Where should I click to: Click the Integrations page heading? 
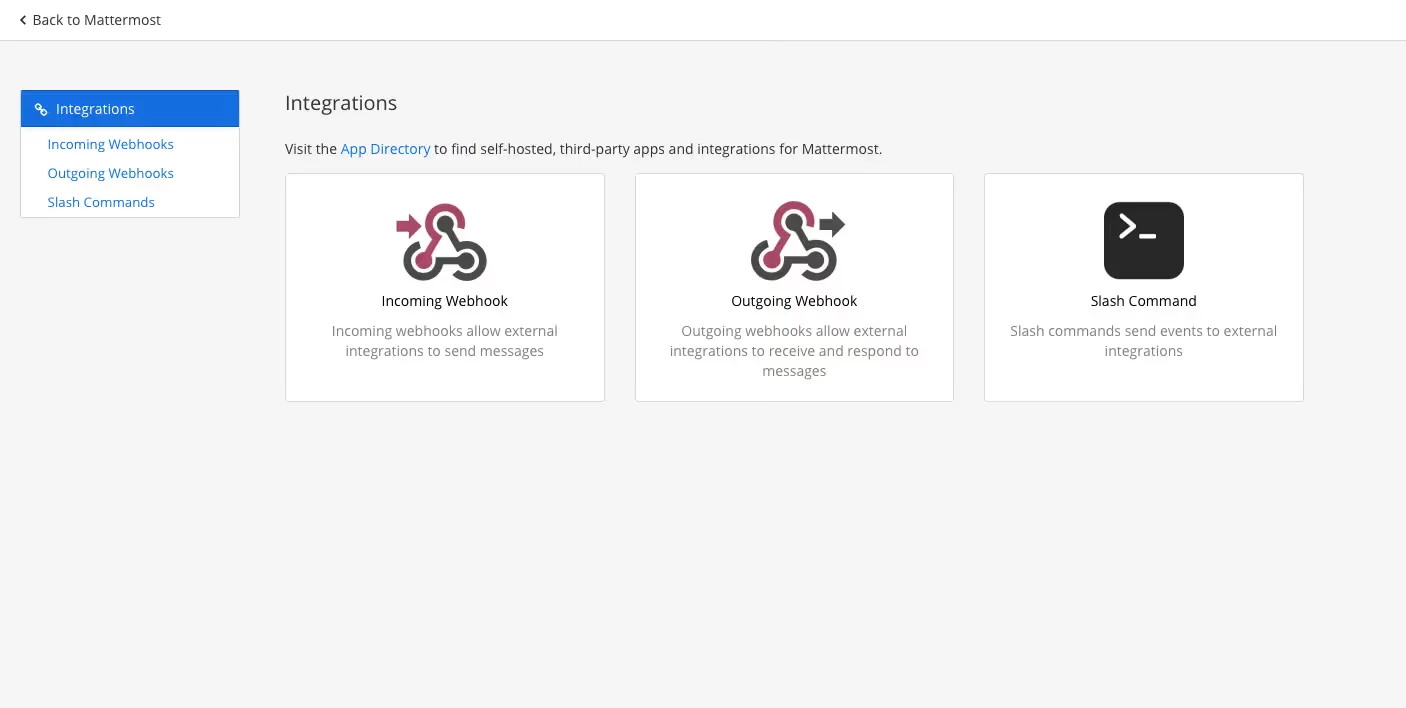341,103
